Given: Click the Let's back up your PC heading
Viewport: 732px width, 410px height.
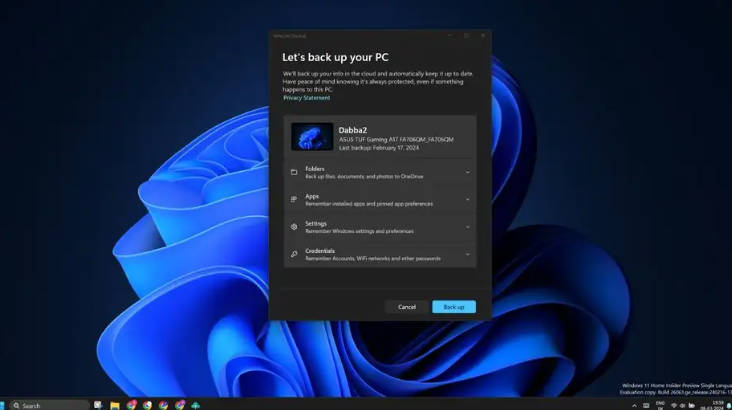Looking at the screenshot, I should 335,57.
